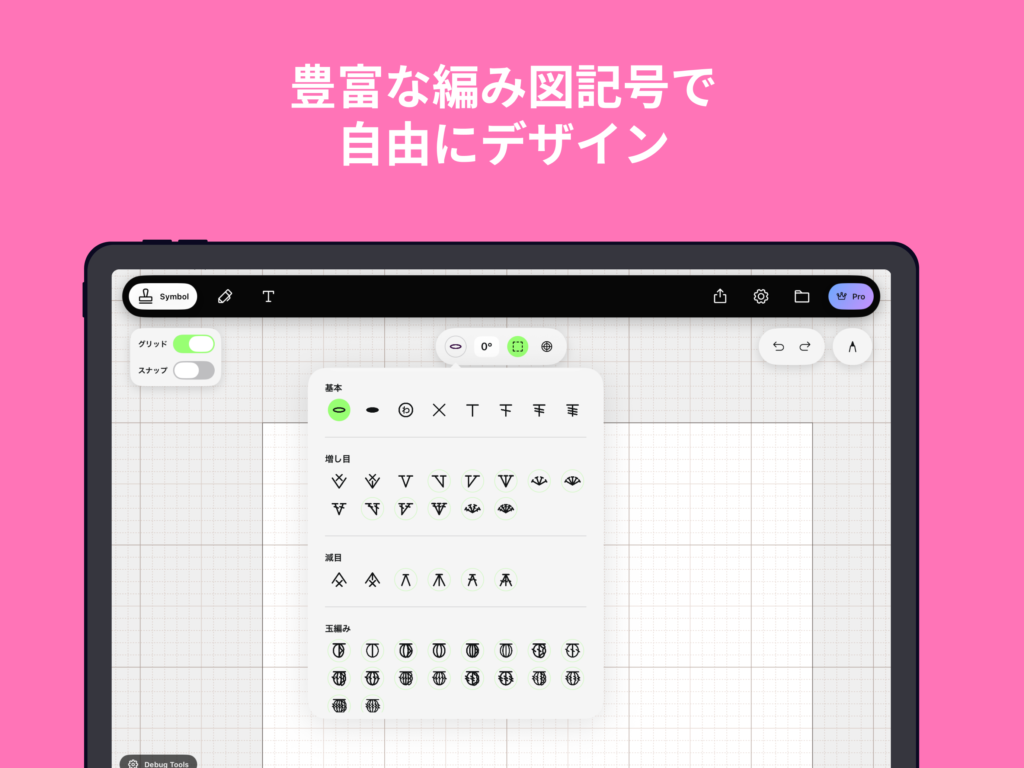The height and width of the screenshot is (768, 1024).
Task: Choose the X single crochet symbol
Action: click(x=438, y=409)
